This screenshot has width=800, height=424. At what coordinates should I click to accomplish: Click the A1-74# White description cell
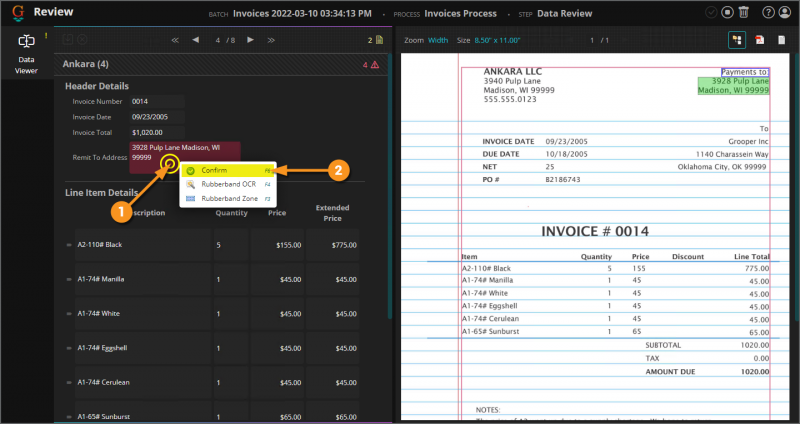(143, 314)
